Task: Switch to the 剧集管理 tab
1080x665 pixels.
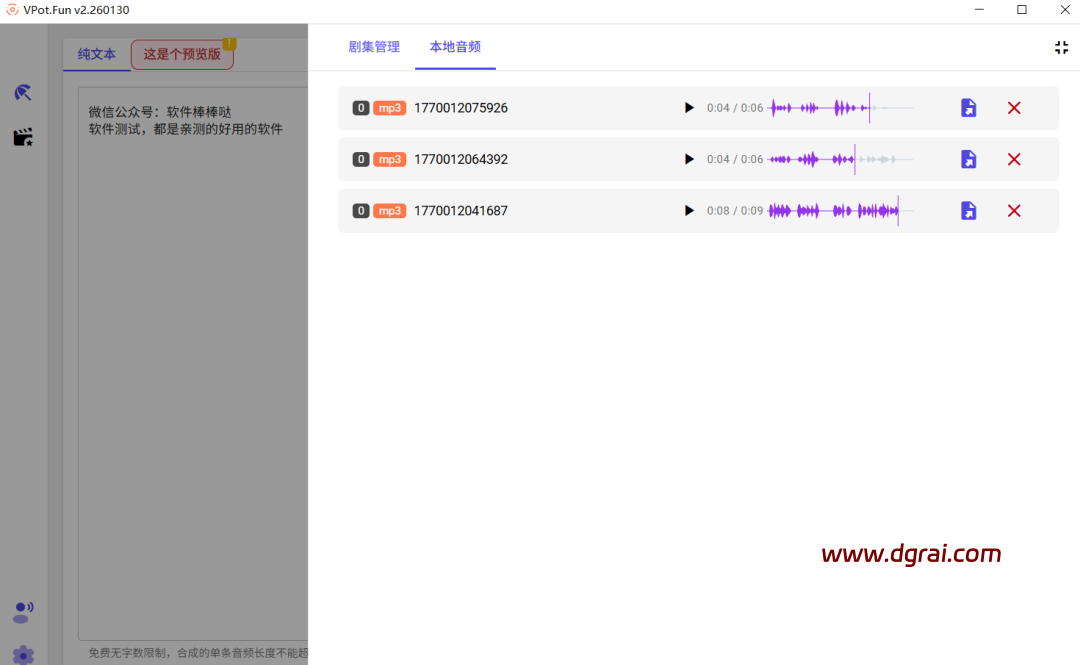Action: (x=374, y=47)
